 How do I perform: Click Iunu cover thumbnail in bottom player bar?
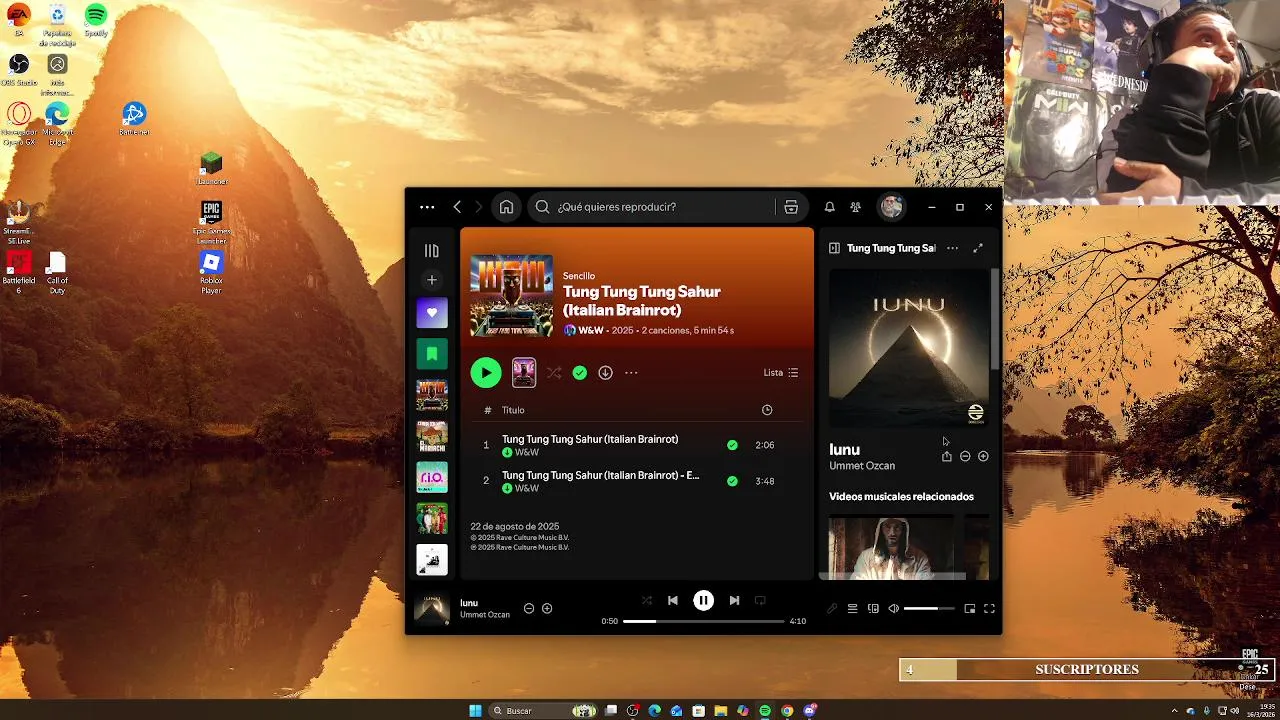click(x=432, y=608)
